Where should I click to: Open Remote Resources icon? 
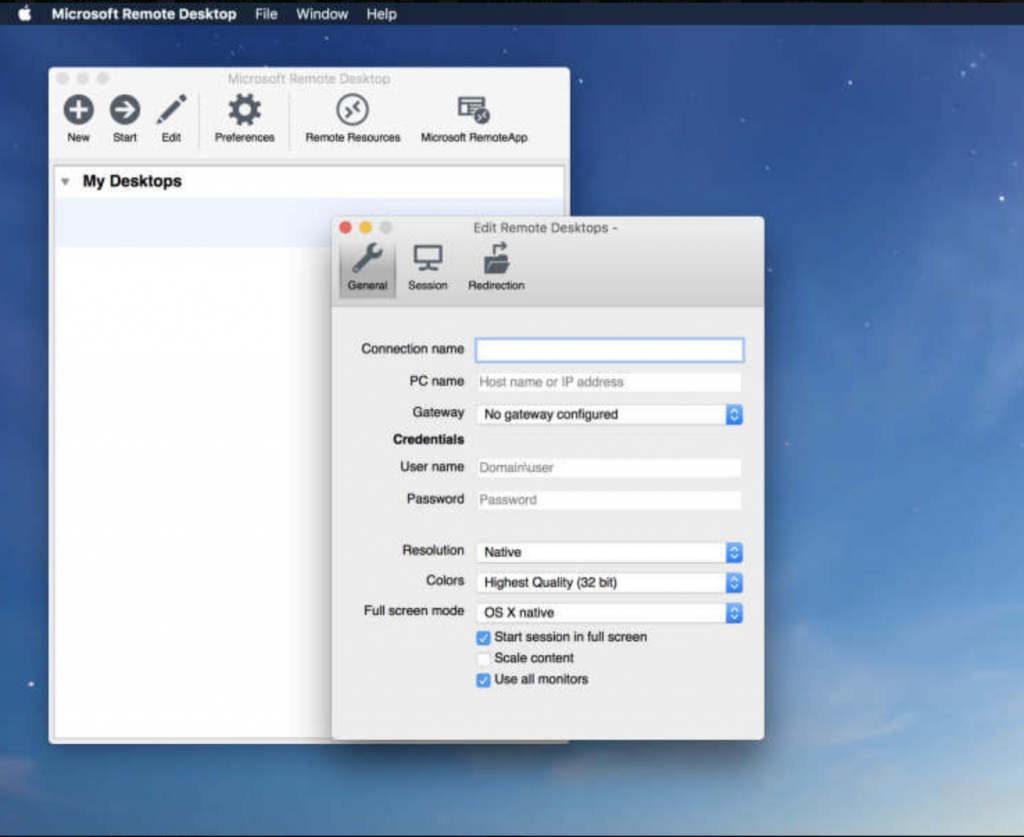pyautogui.click(x=352, y=110)
